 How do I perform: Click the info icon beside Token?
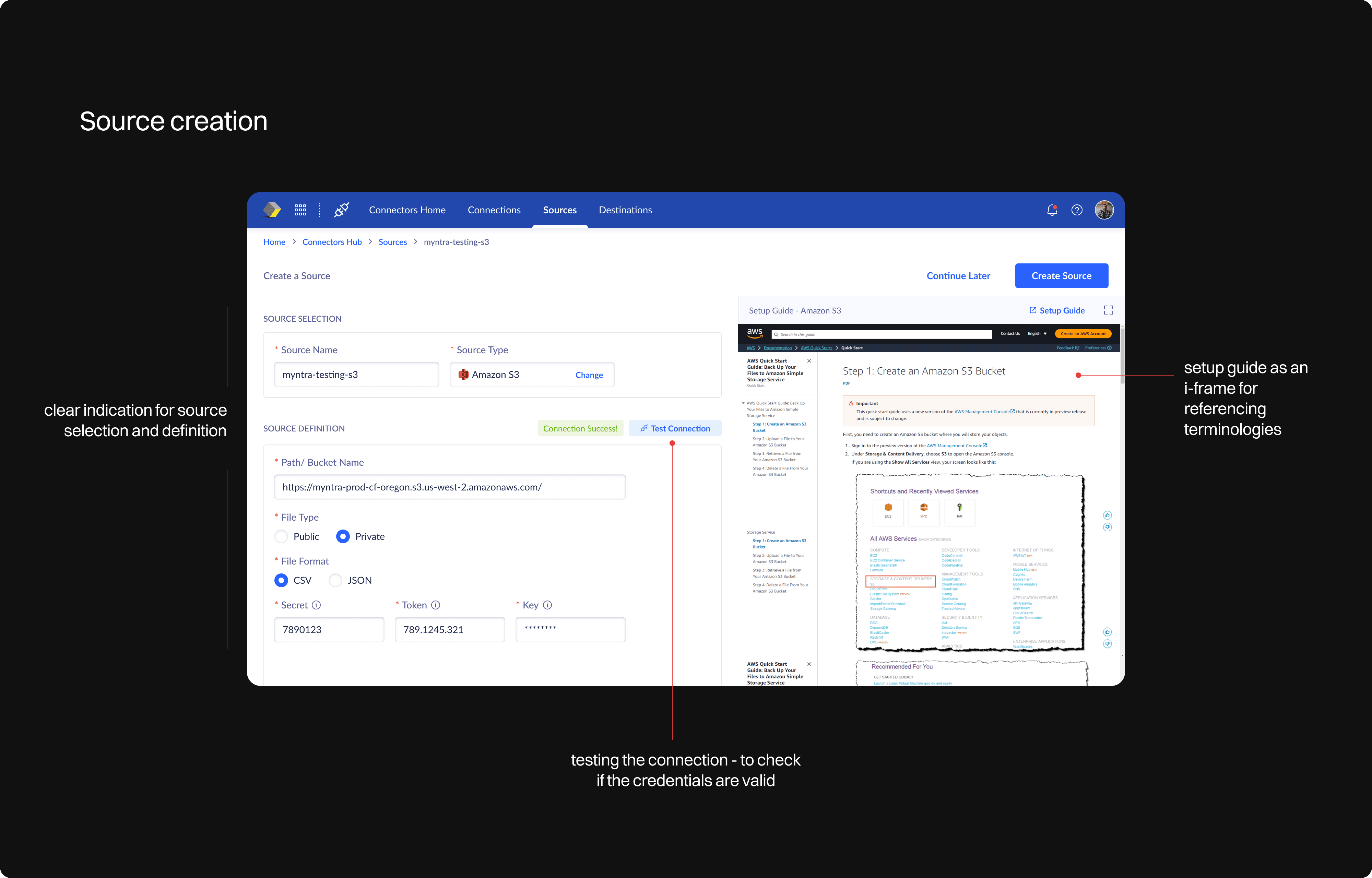click(436, 605)
